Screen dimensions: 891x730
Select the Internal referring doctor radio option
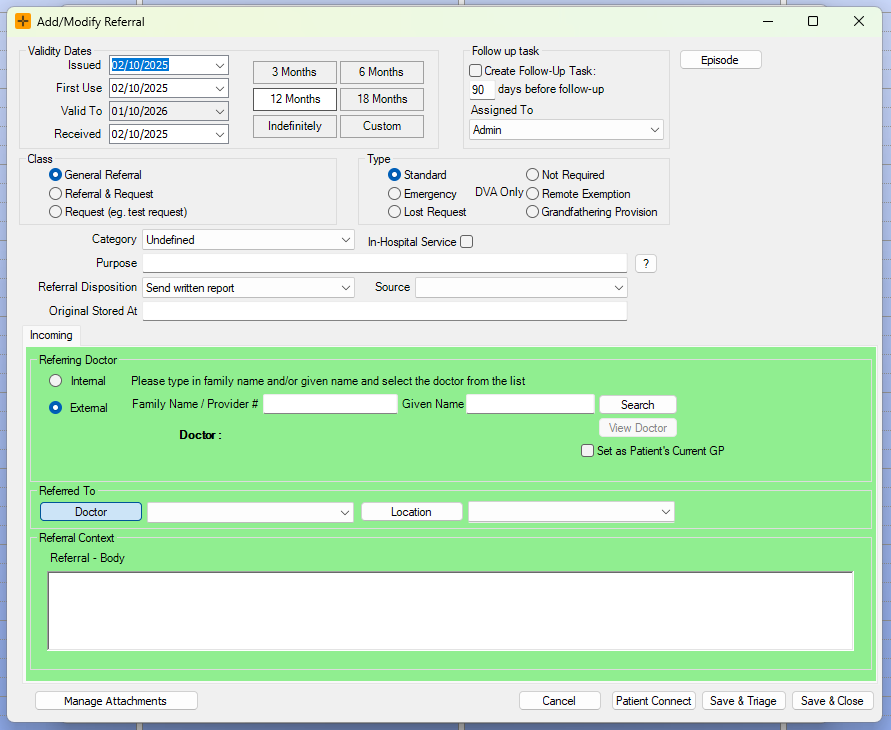click(x=56, y=381)
